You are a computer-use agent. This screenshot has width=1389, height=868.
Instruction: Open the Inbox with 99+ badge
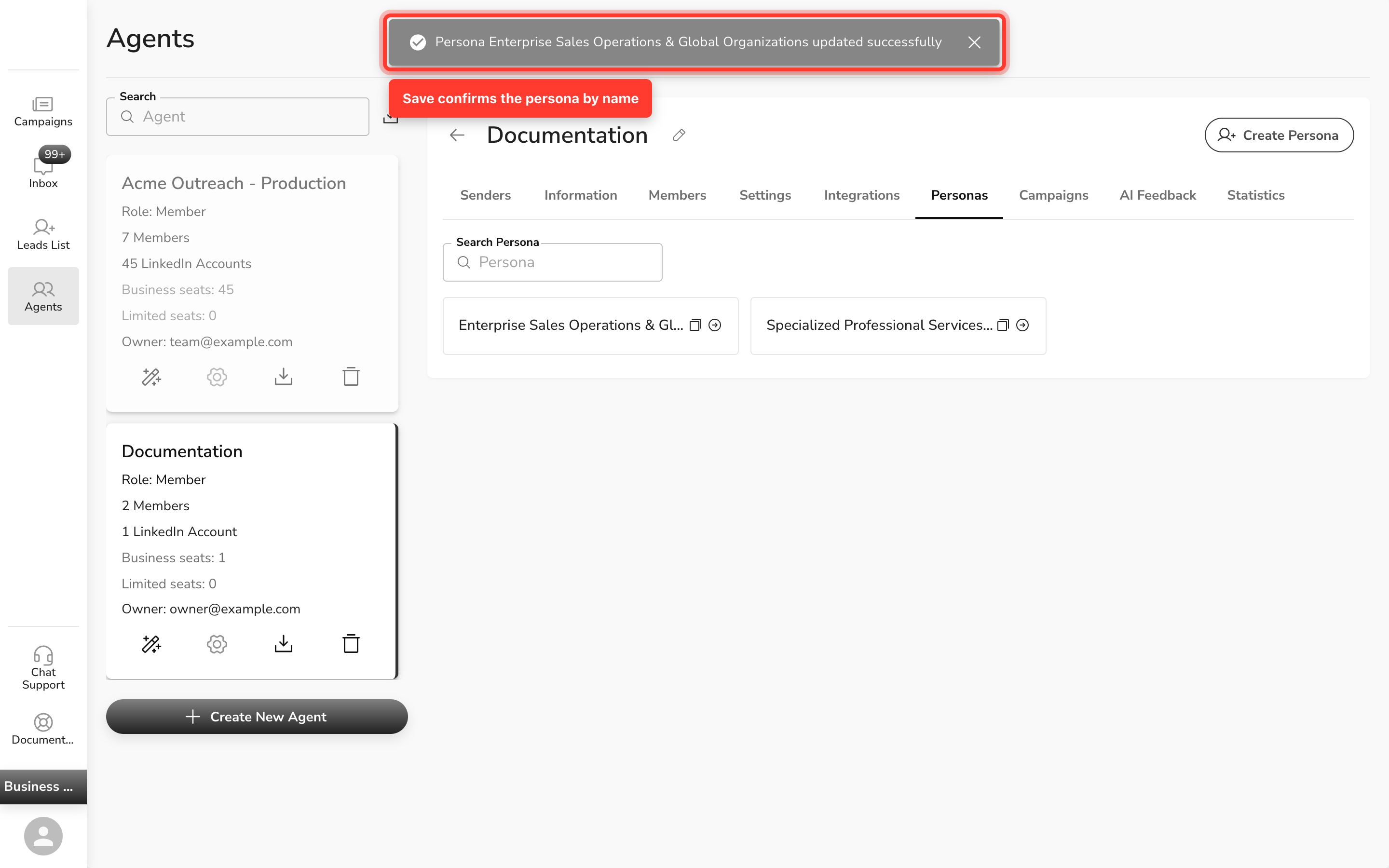point(43,169)
